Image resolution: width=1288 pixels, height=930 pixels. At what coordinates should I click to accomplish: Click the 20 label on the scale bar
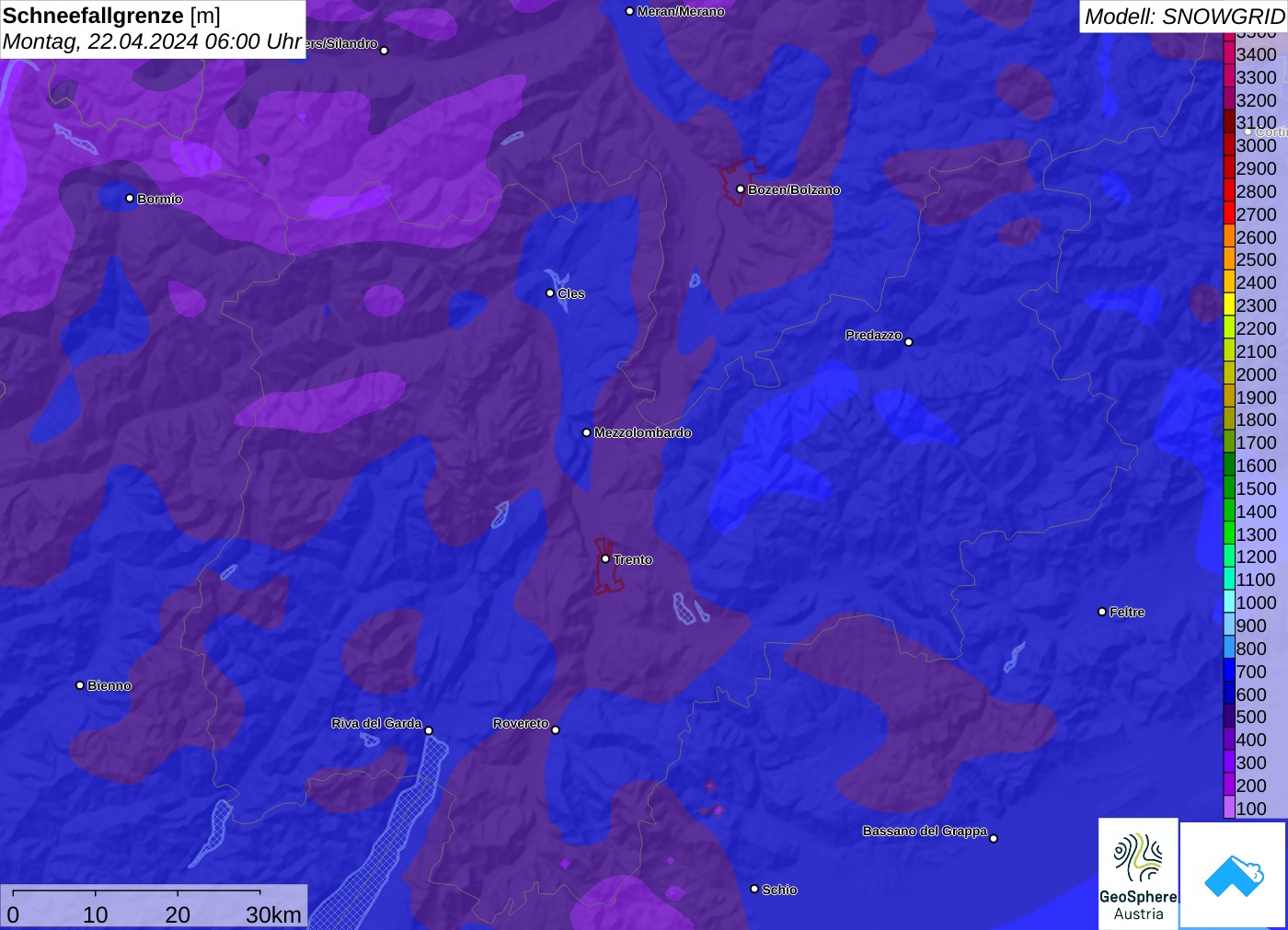(x=178, y=914)
